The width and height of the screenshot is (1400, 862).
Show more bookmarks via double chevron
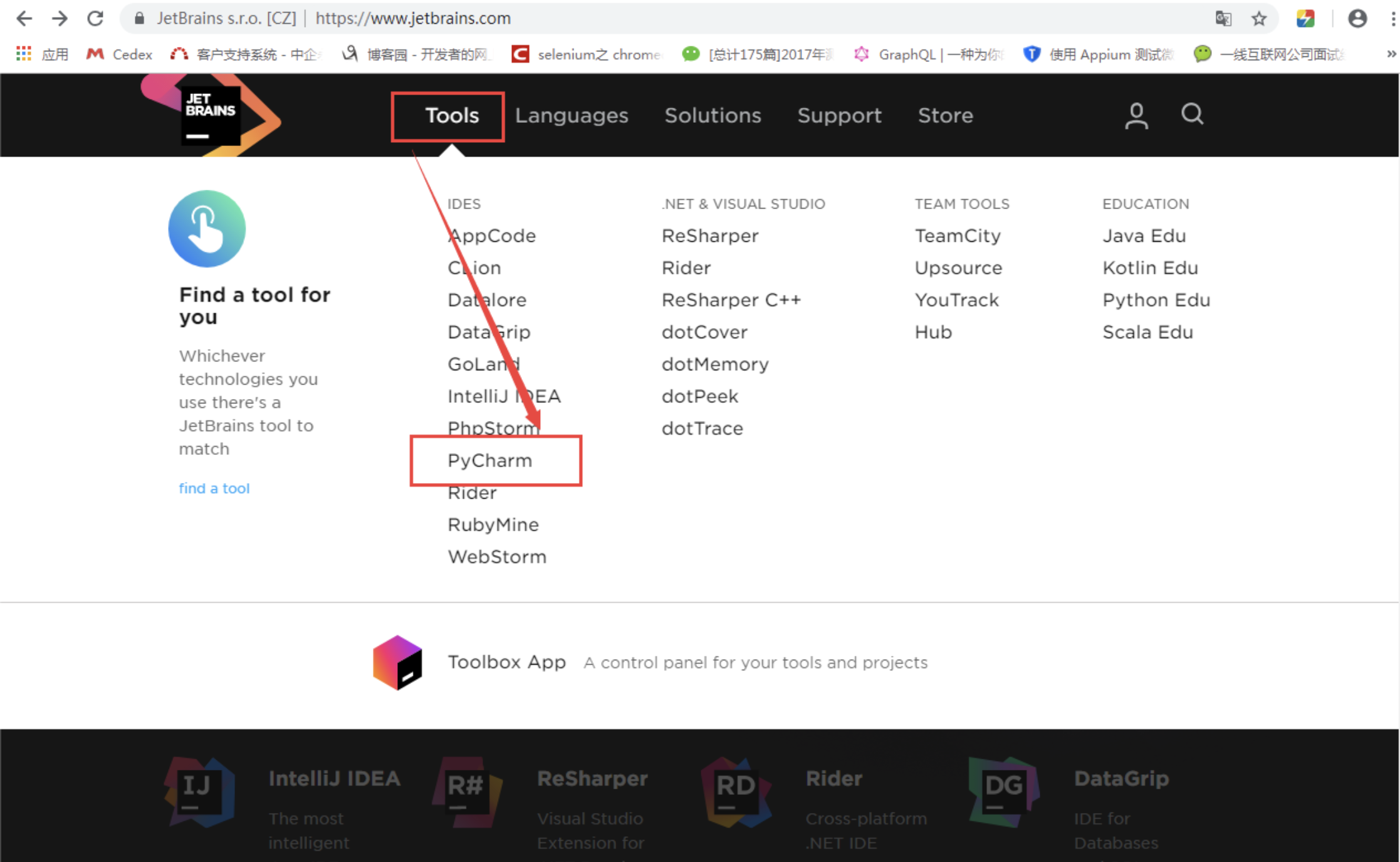[x=1391, y=54]
